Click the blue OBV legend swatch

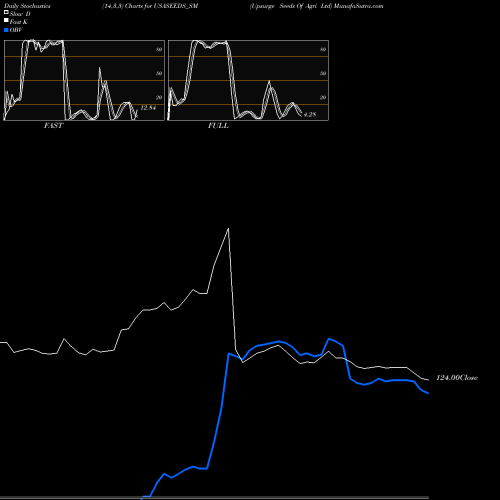[6, 30]
